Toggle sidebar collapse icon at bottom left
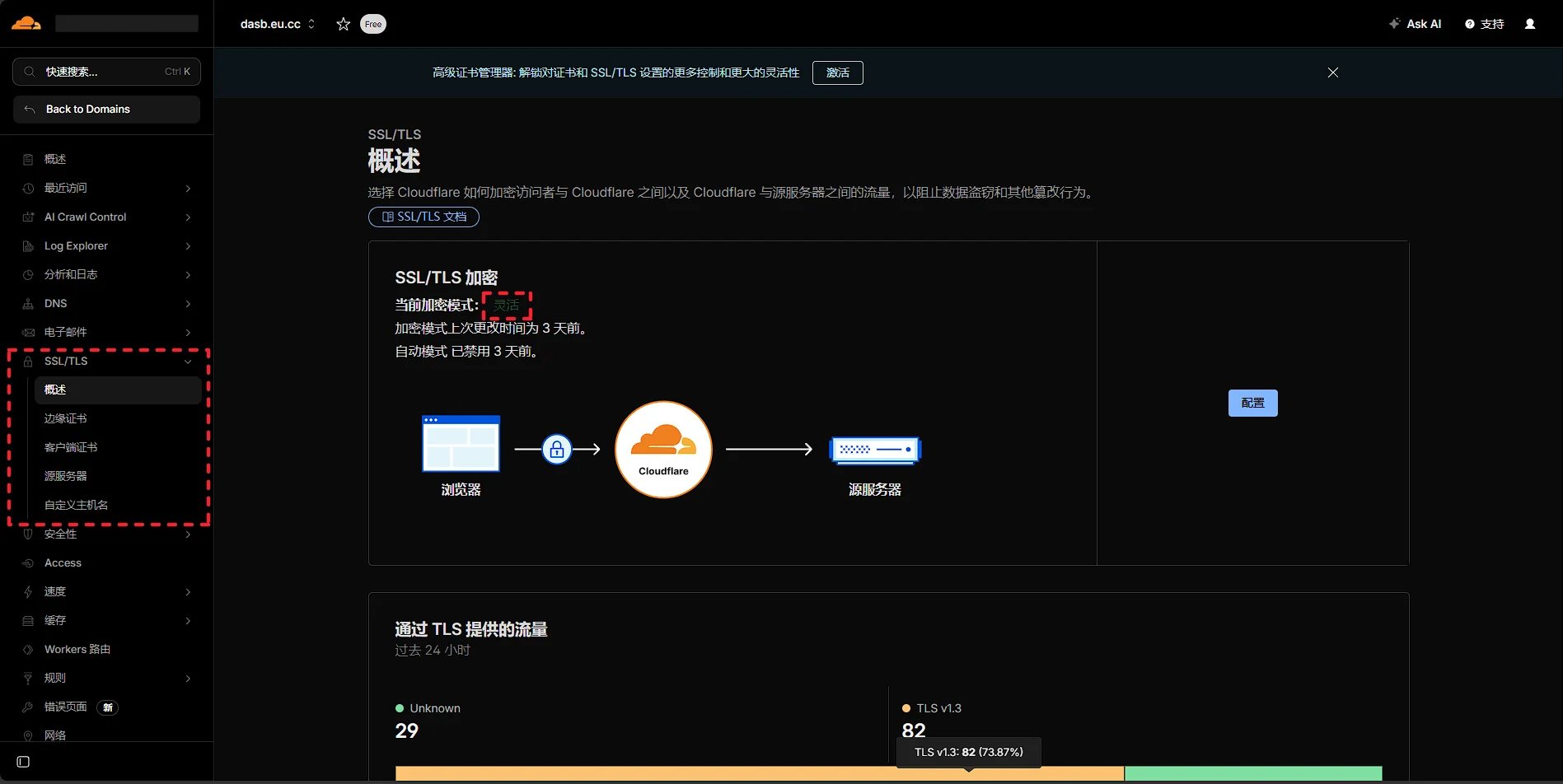 [23, 762]
